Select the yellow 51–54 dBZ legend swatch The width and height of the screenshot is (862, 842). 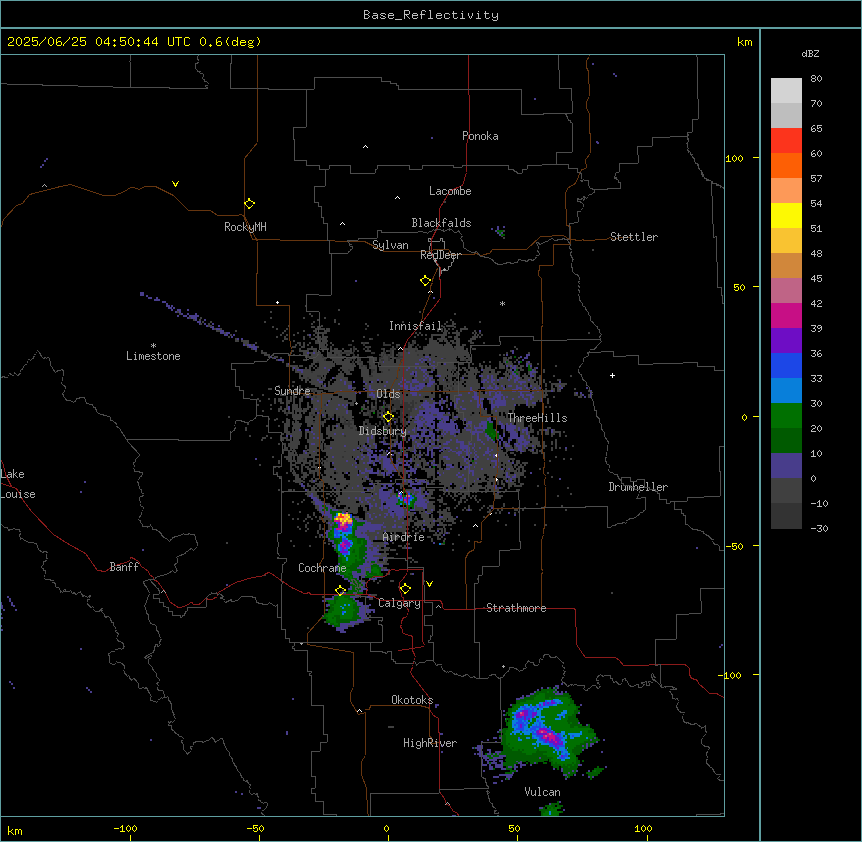pyautogui.click(x=786, y=216)
